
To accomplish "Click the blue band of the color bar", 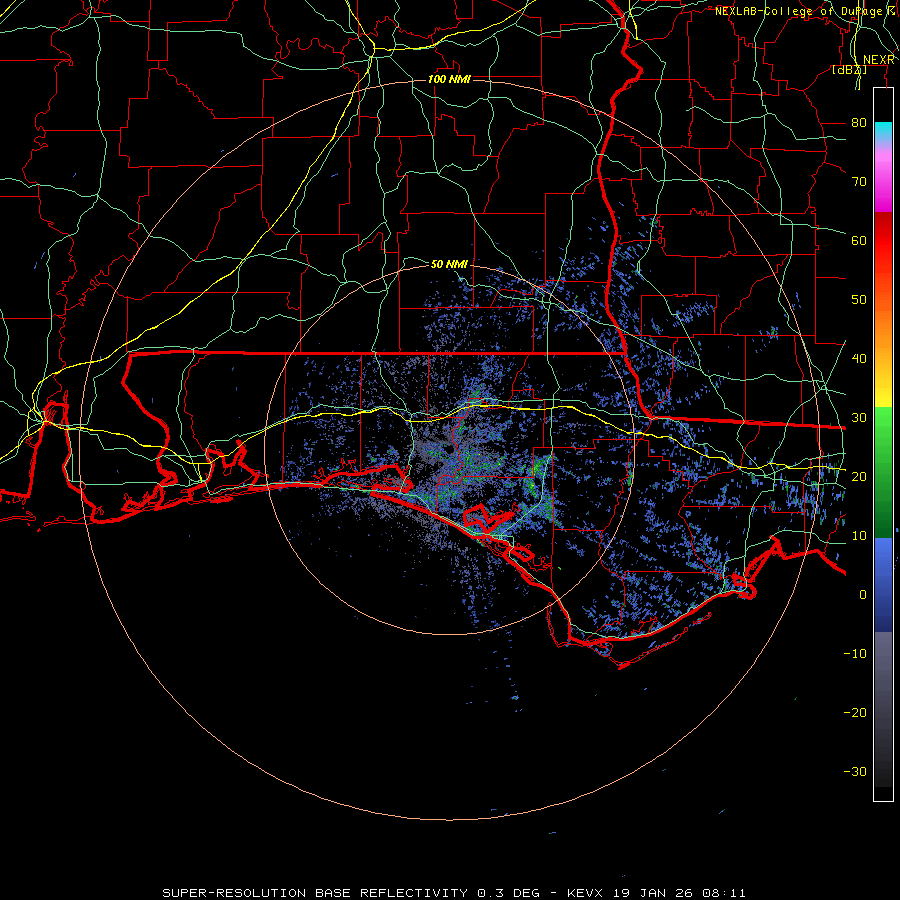I will (883, 584).
